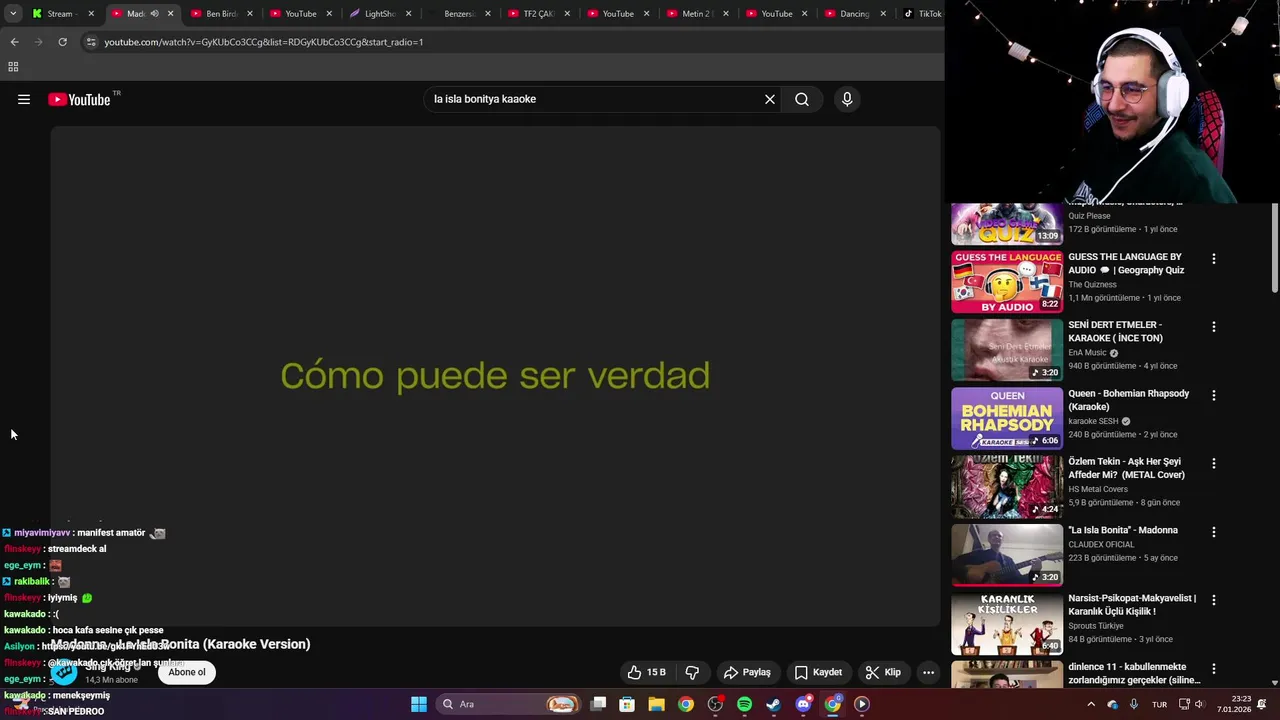Open GUESS THE LANGUAGE BY AUDIO thumbnail

coord(1007,282)
